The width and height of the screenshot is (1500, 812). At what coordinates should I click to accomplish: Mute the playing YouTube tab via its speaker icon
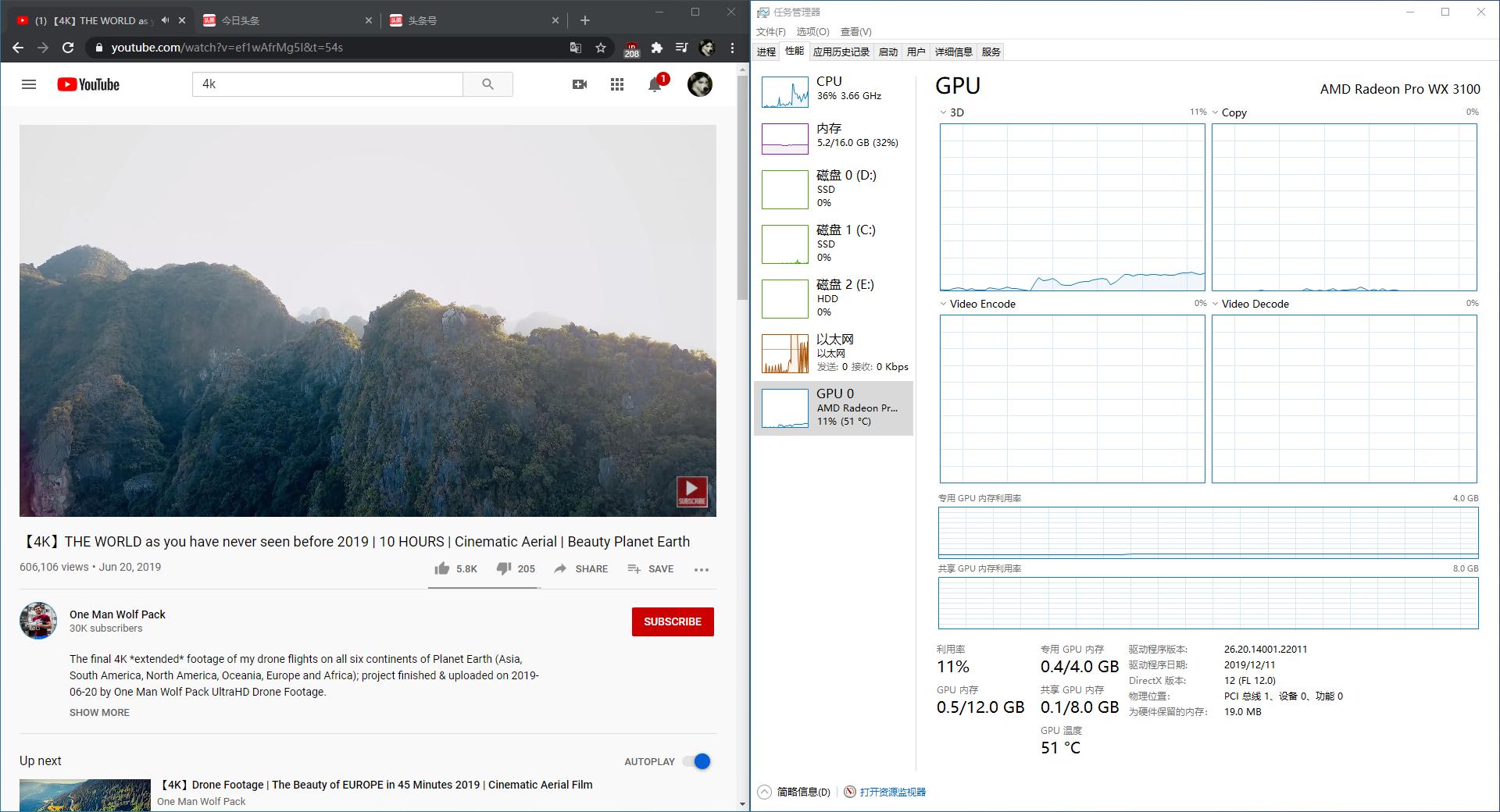tap(164, 20)
